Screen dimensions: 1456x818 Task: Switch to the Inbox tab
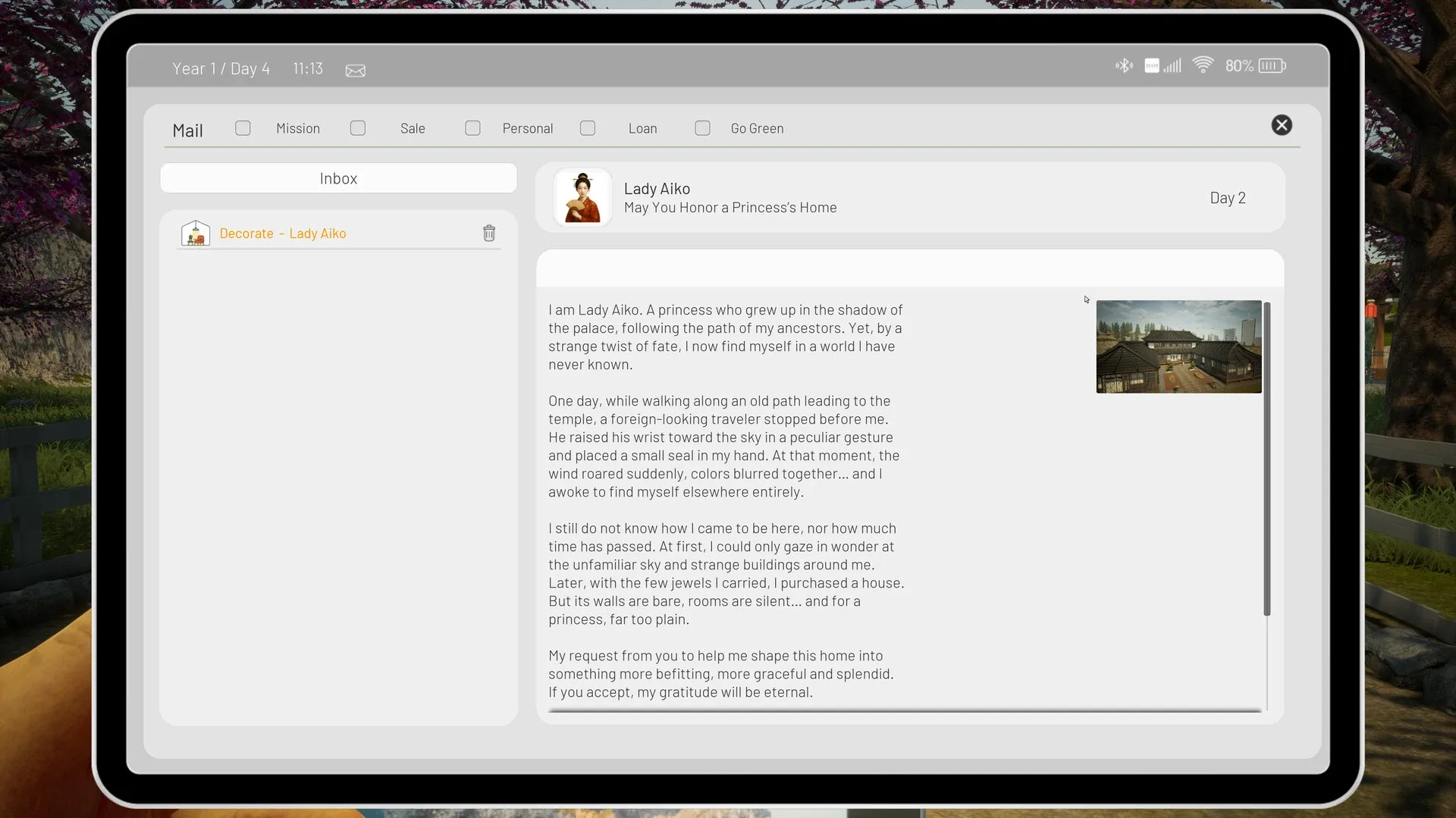pyautogui.click(x=337, y=178)
